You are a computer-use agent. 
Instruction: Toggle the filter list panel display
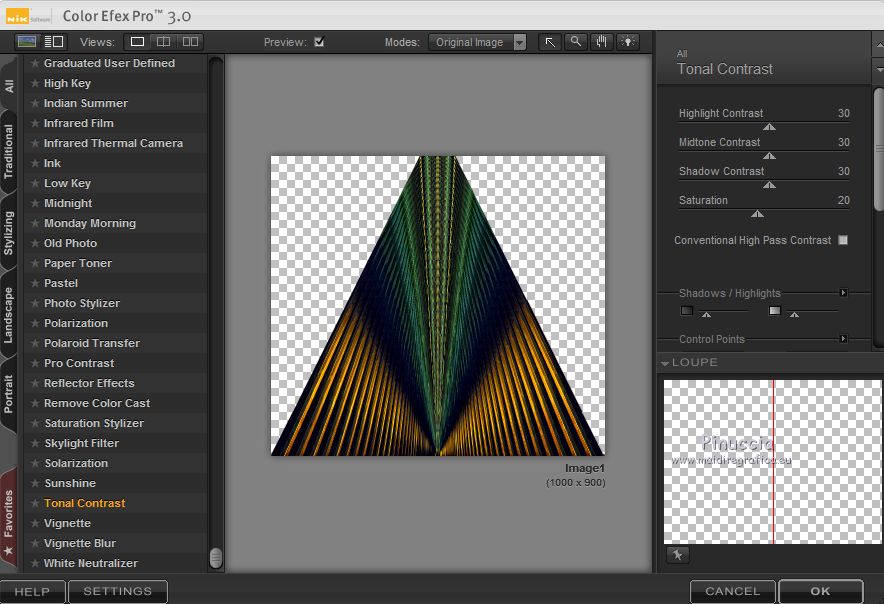(53, 42)
